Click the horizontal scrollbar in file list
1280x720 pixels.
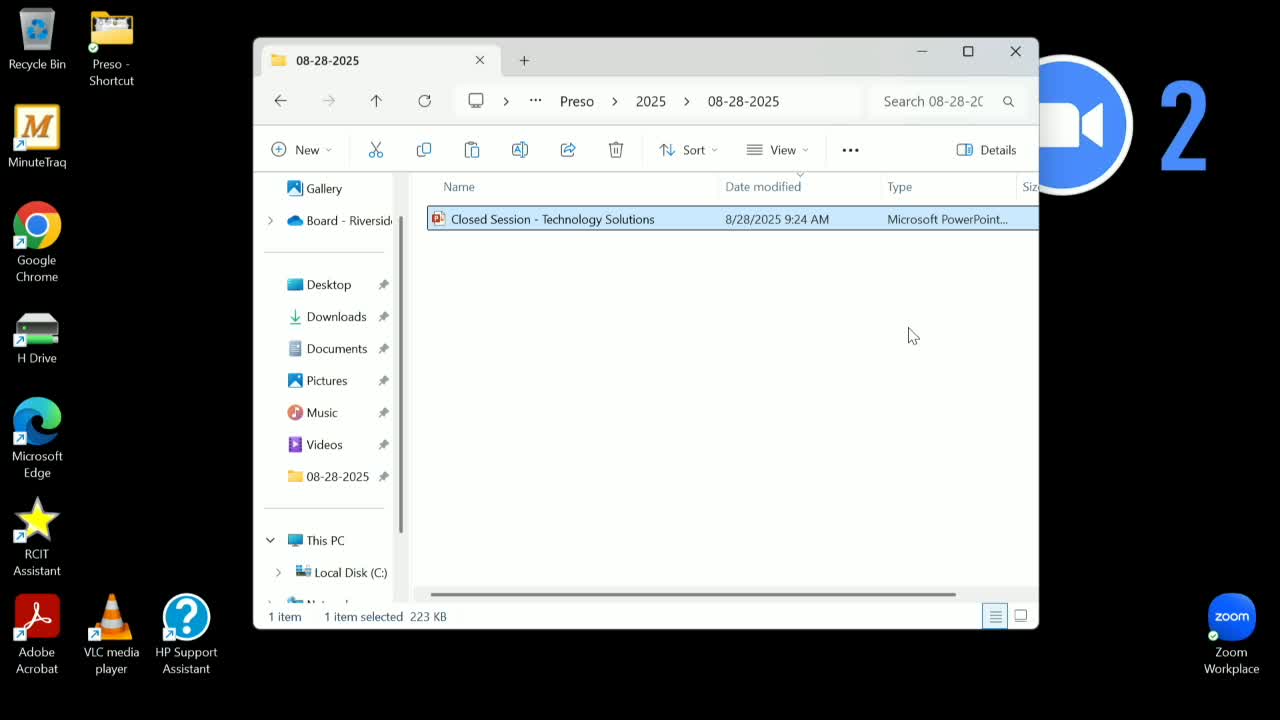(x=692, y=594)
